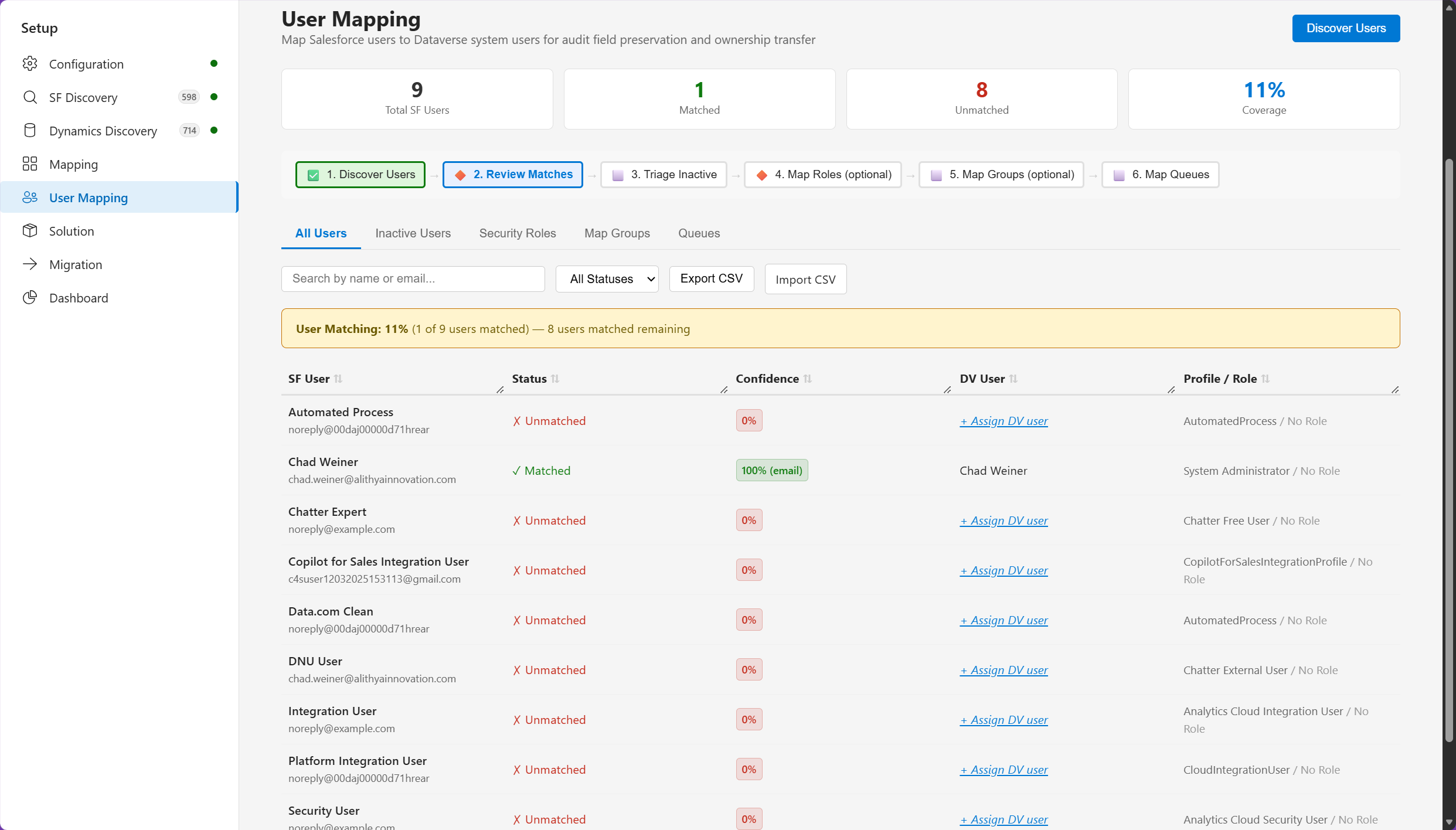
Task: Click the Export CSV button
Action: (712, 279)
